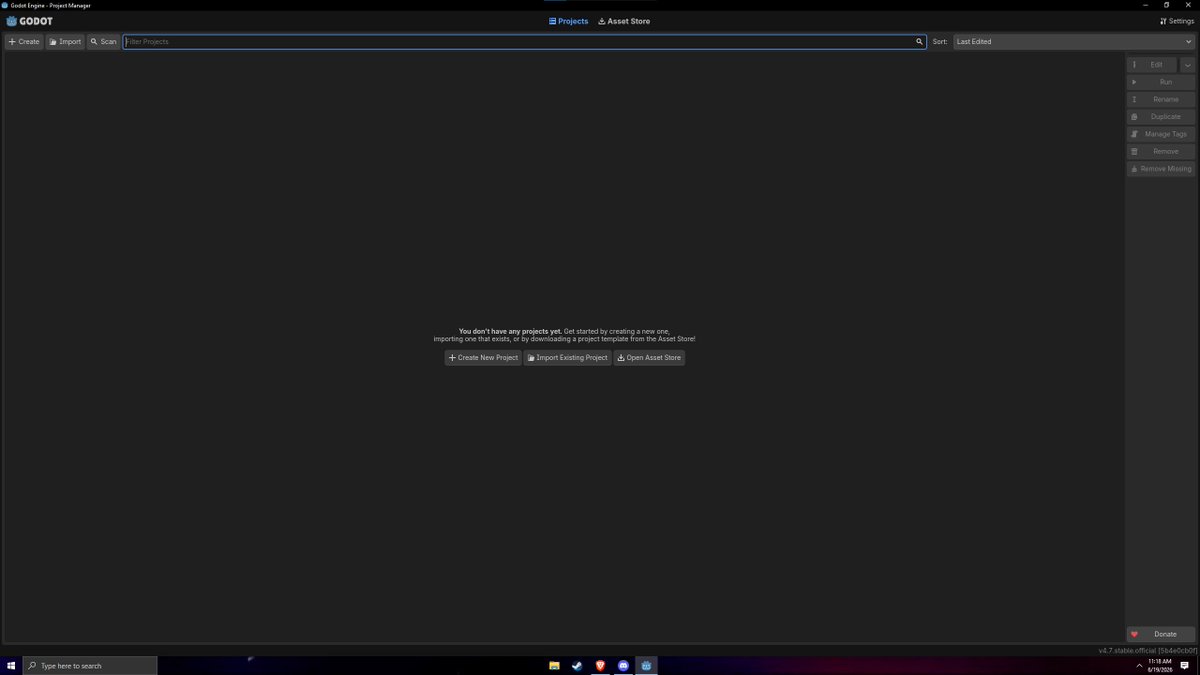The height and width of the screenshot is (675, 1200).
Task: Click the Rename button
Action: pyautogui.click(x=1161, y=99)
